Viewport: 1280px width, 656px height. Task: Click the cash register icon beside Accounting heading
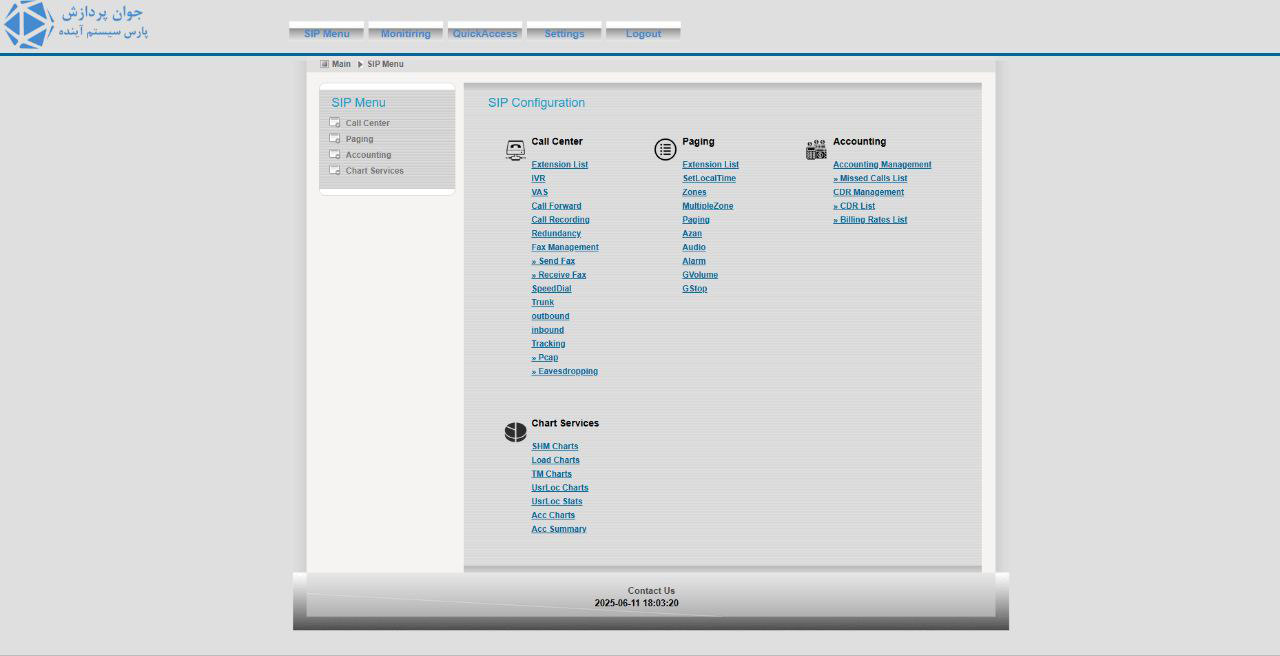tap(816, 150)
